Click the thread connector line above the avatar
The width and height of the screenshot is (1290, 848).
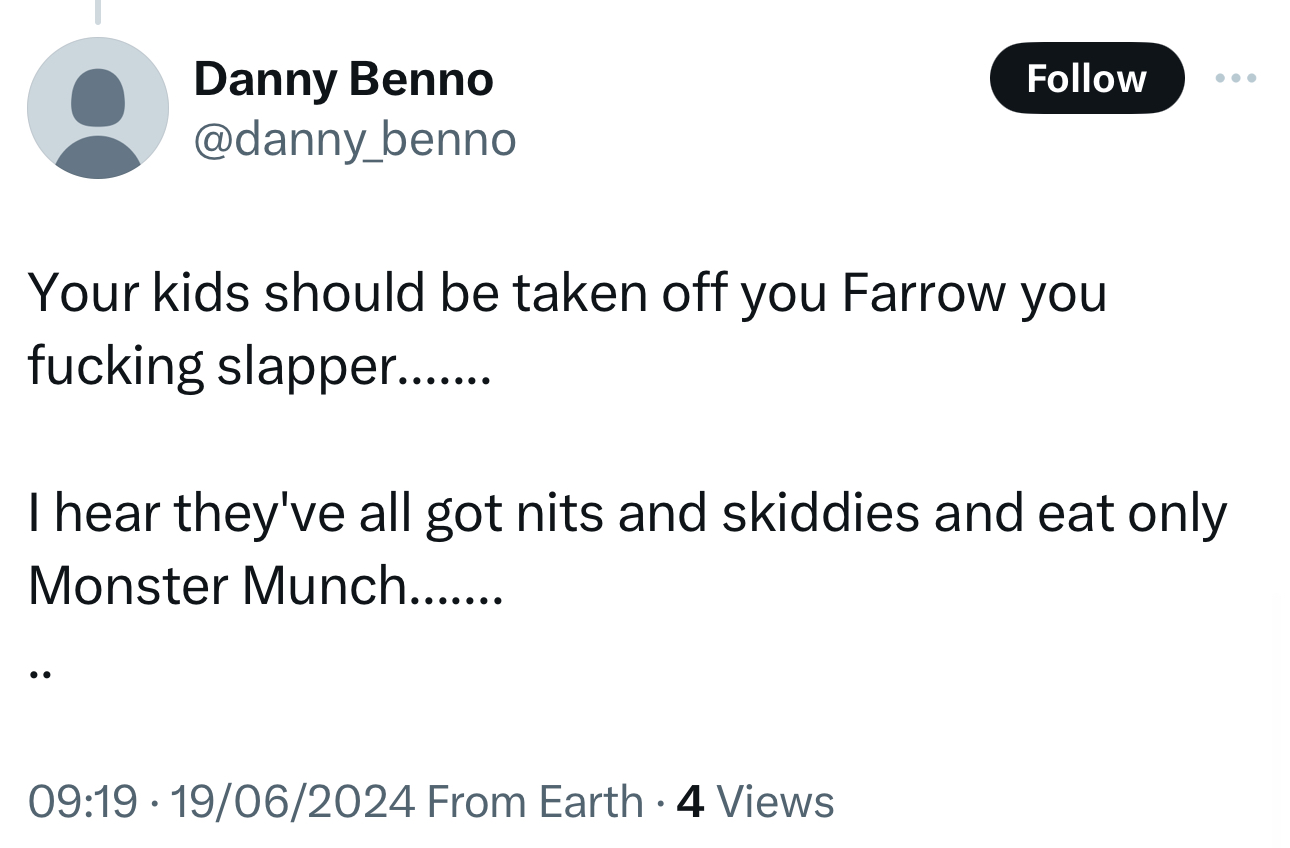pos(98,10)
